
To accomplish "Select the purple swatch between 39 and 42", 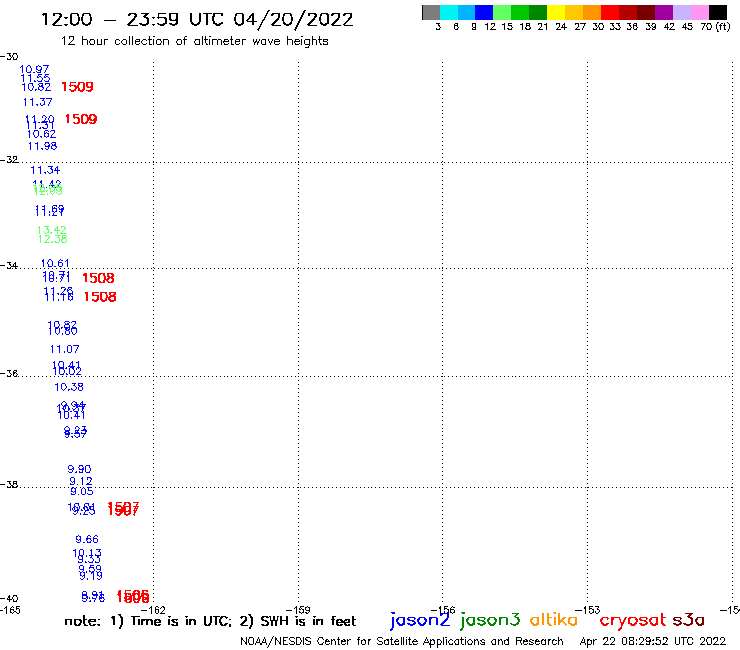I will [664, 12].
